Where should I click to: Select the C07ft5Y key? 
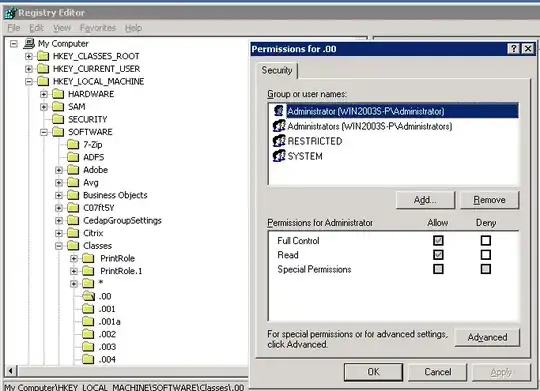pos(98,208)
